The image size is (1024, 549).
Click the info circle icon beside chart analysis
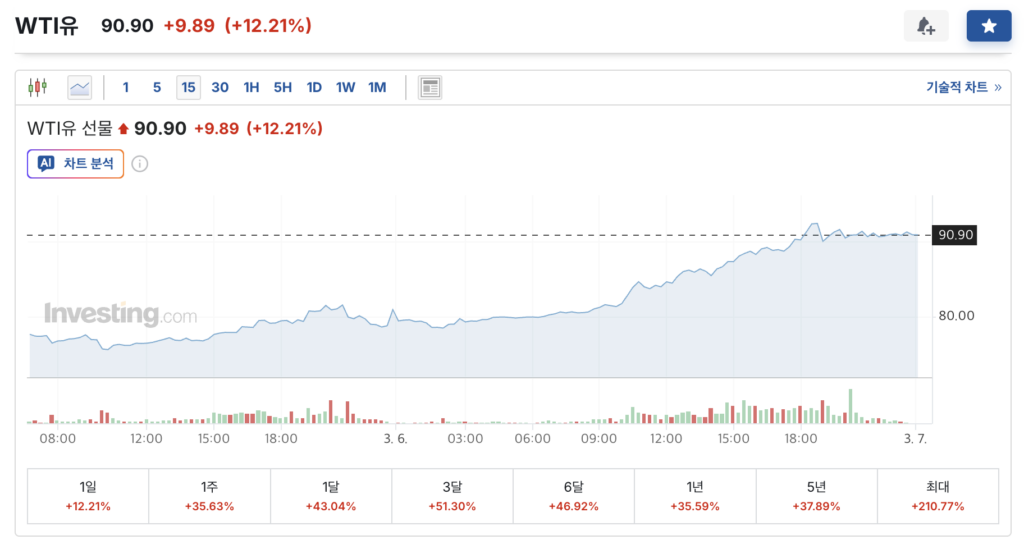click(x=140, y=163)
